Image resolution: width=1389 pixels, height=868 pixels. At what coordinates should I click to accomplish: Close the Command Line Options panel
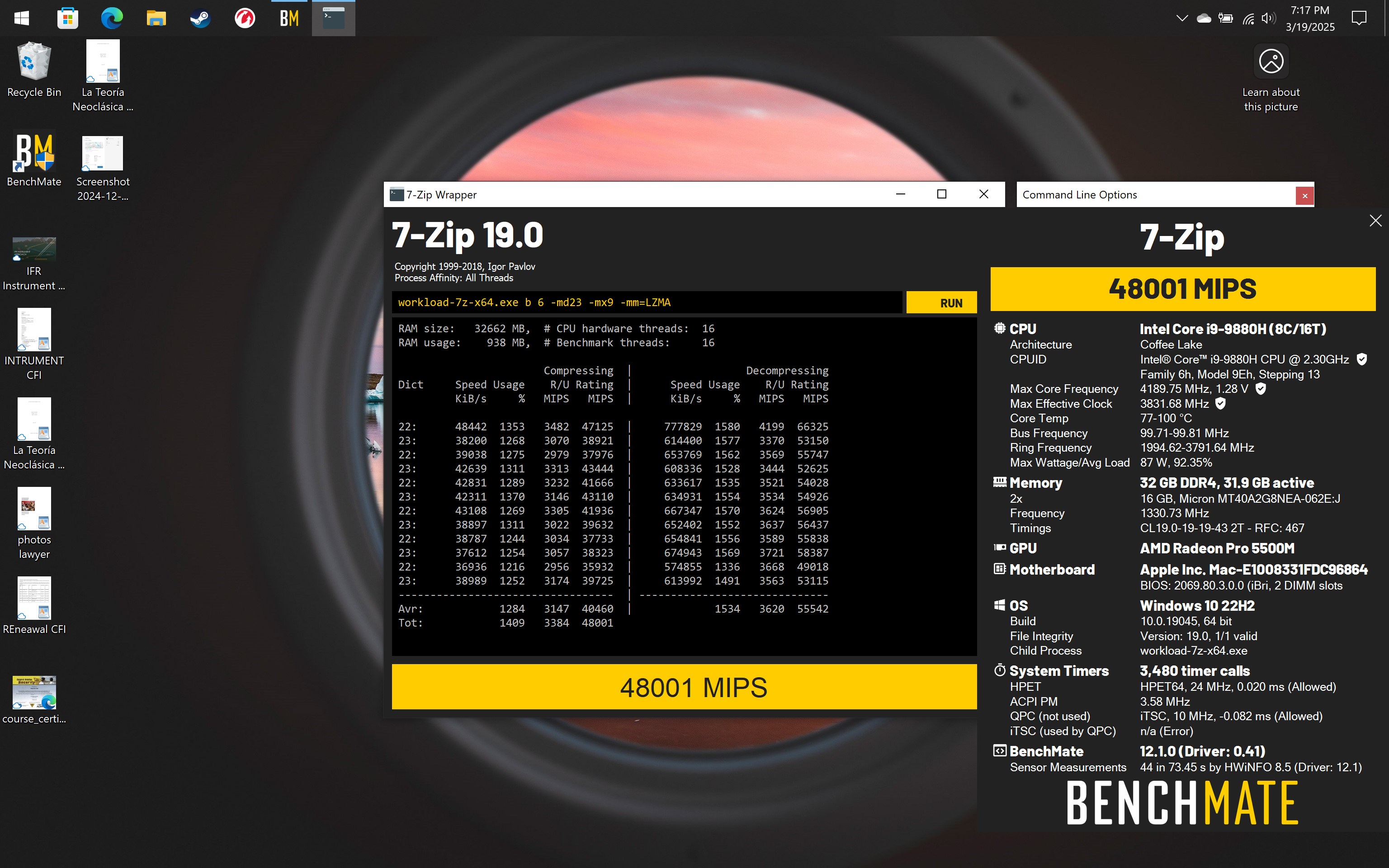point(1304,195)
